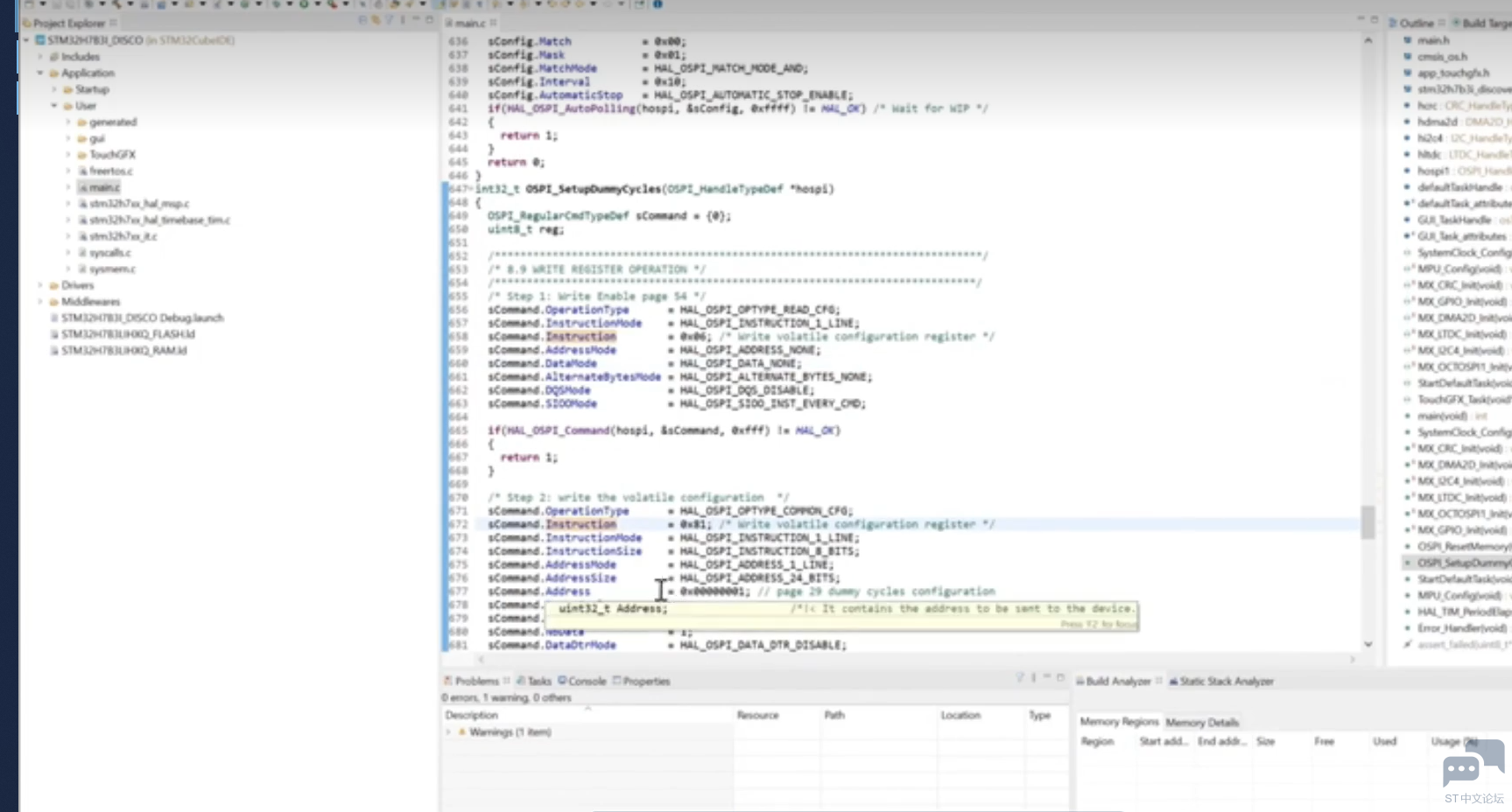The image size is (1512, 812).
Task: Open the Project Explorer filter icon
Action: tap(389, 21)
